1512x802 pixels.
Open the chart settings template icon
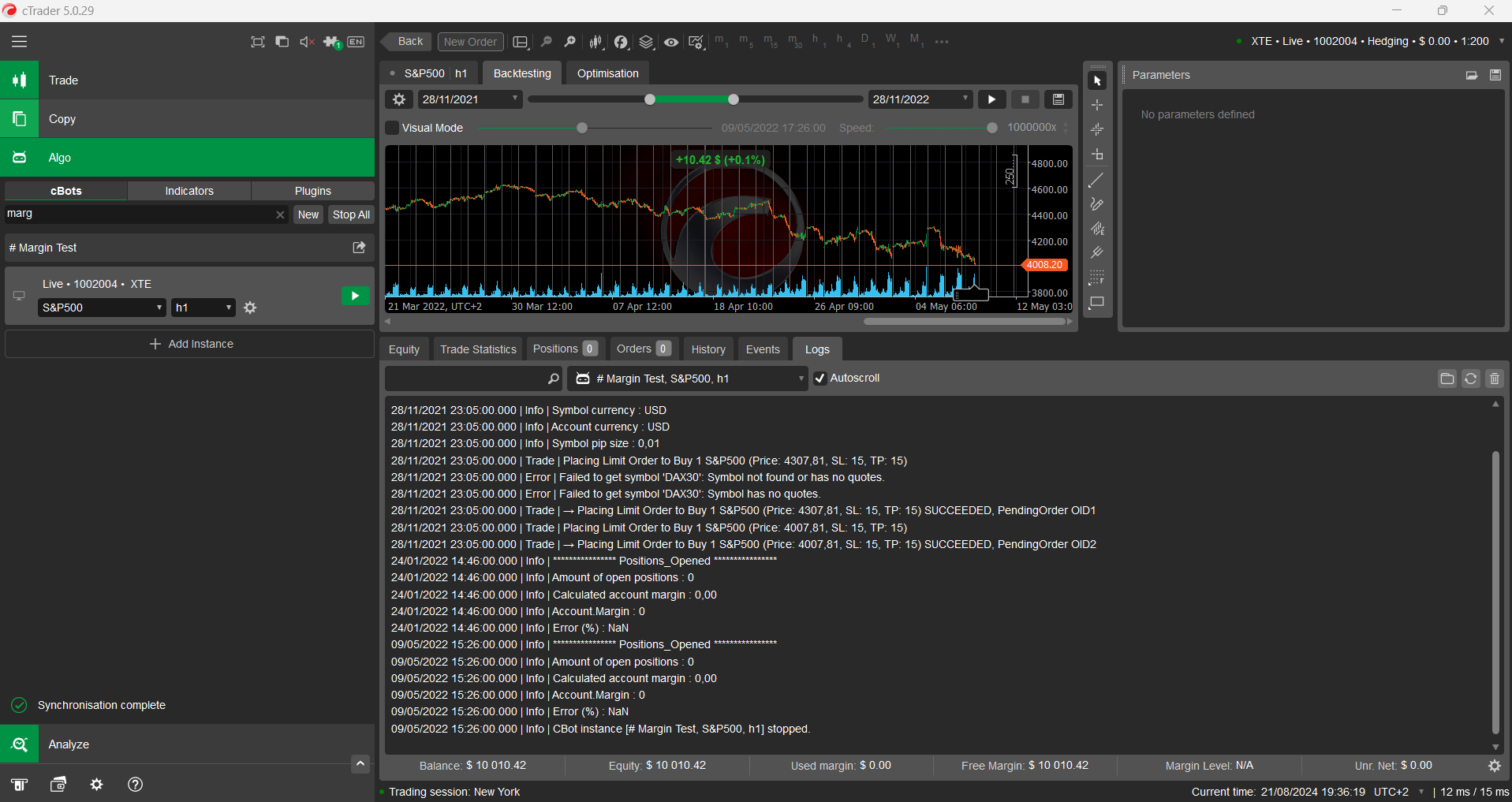(x=696, y=42)
